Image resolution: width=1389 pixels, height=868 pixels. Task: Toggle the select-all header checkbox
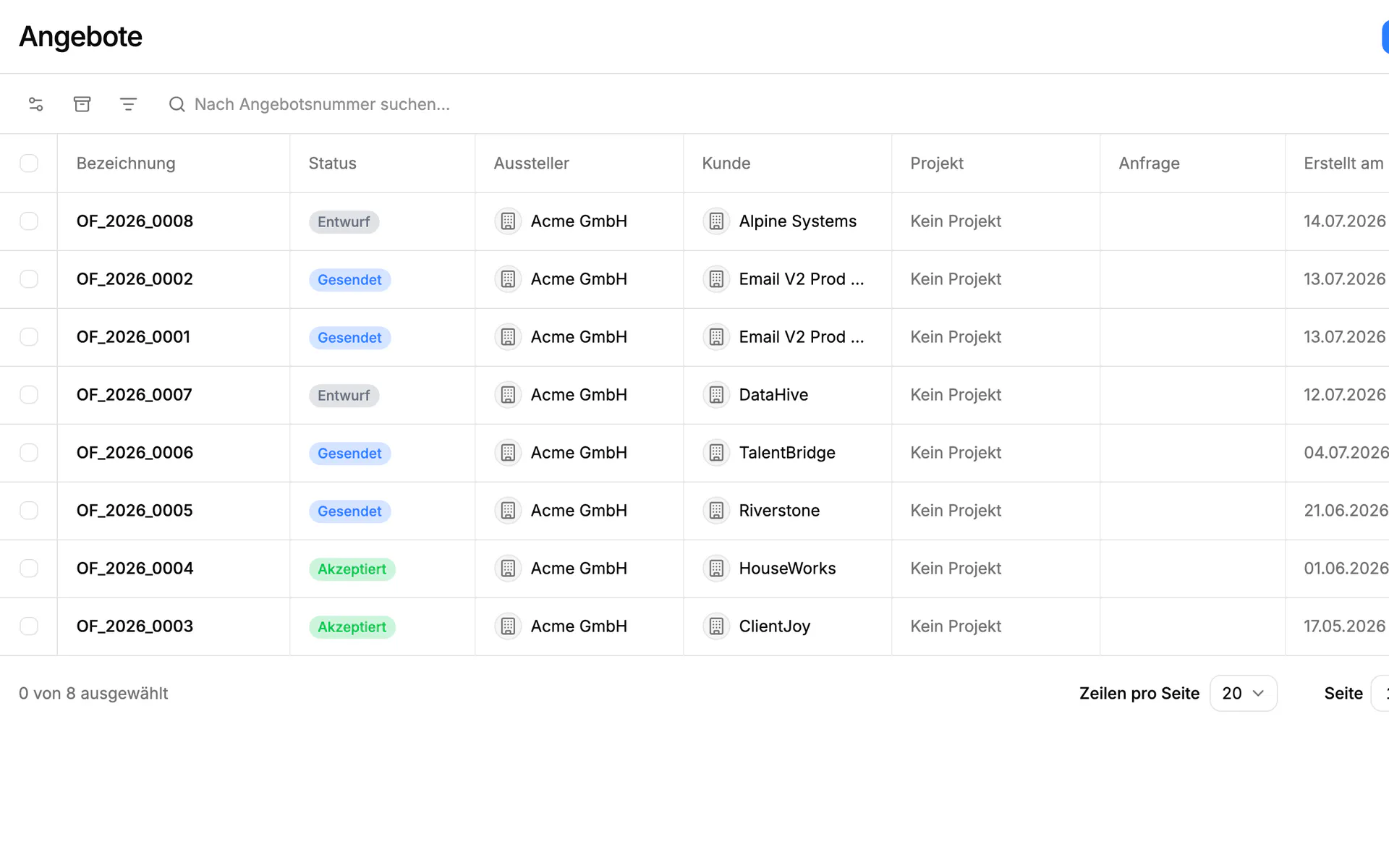[x=29, y=163]
